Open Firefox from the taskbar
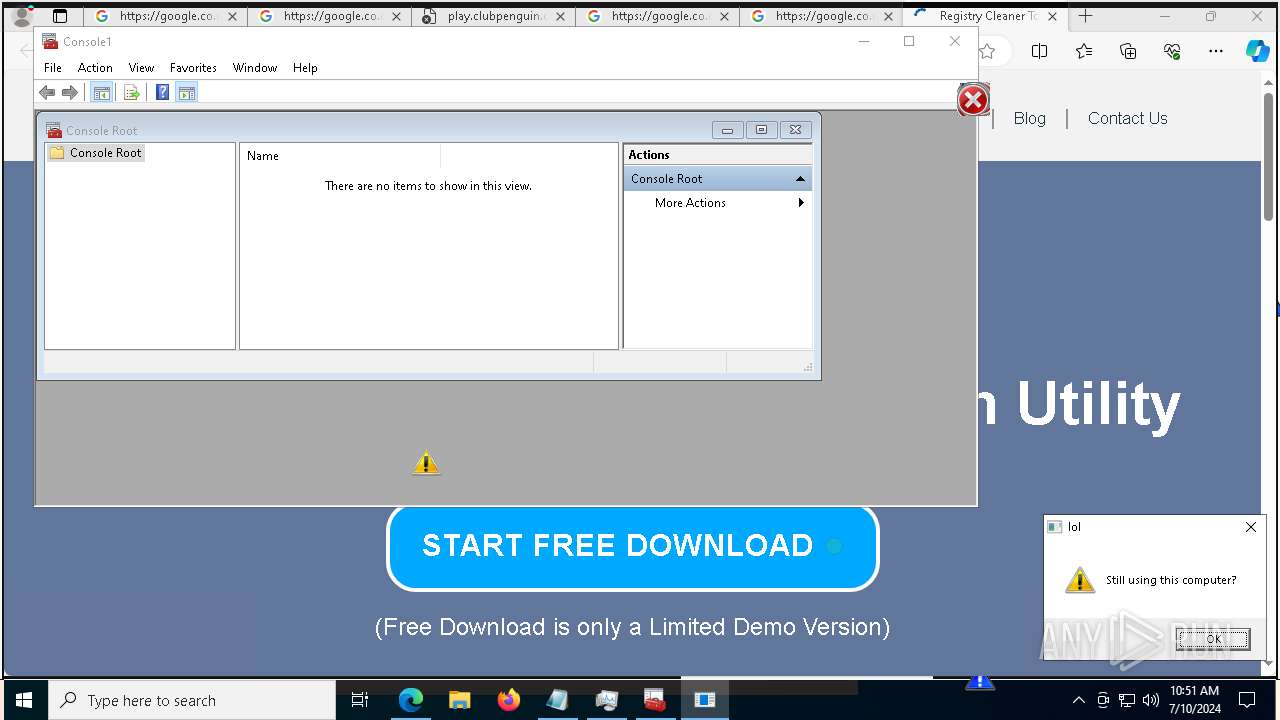 (509, 700)
